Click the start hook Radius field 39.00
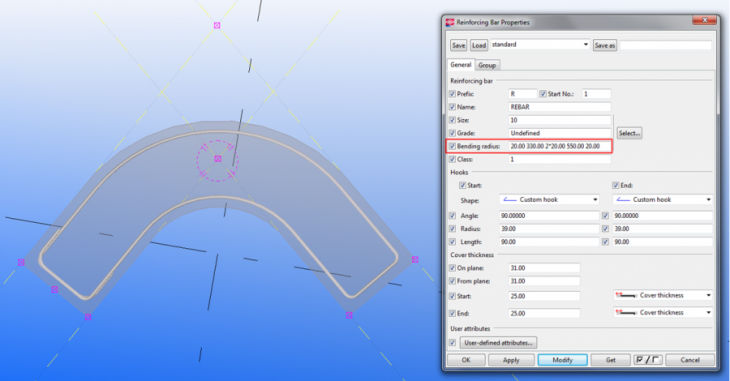This screenshot has width=730, height=381. 549,229
